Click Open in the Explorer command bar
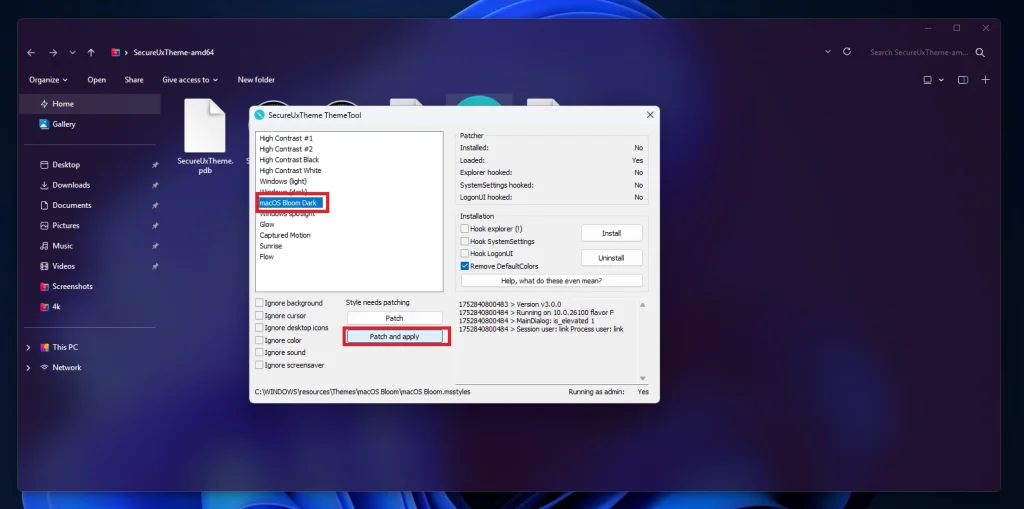This screenshot has height=509, width=1024. (x=97, y=80)
